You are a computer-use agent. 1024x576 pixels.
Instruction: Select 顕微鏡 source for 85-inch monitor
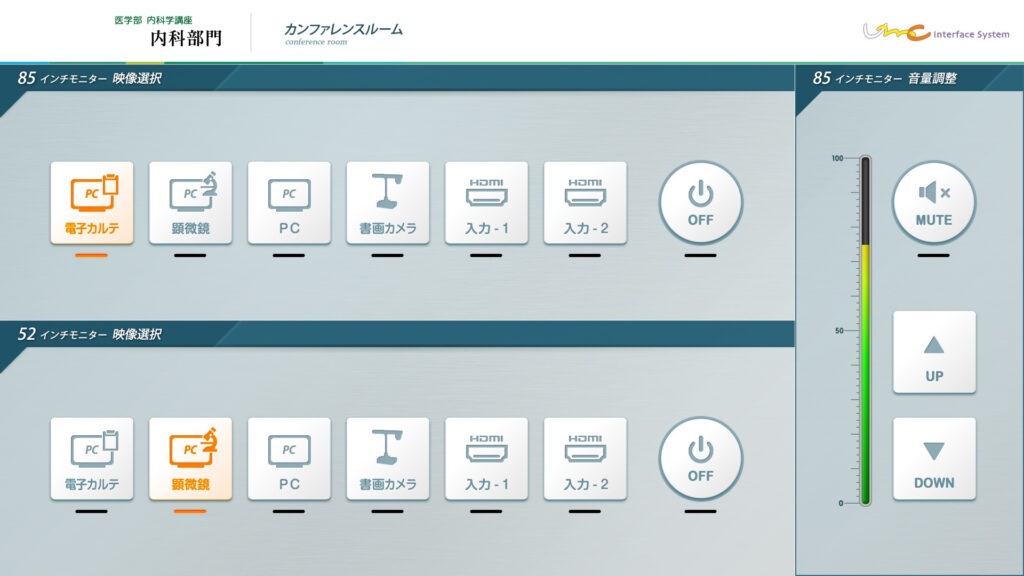pos(190,203)
